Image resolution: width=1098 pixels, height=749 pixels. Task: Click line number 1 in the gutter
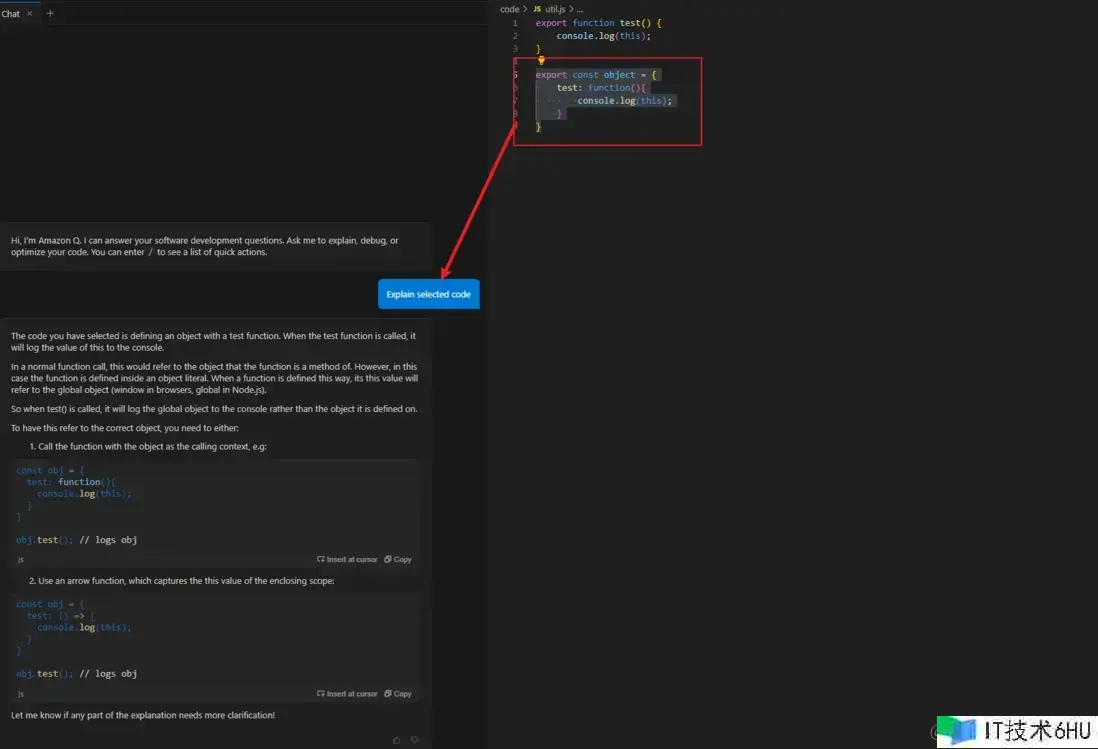click(x=515, y=23)
